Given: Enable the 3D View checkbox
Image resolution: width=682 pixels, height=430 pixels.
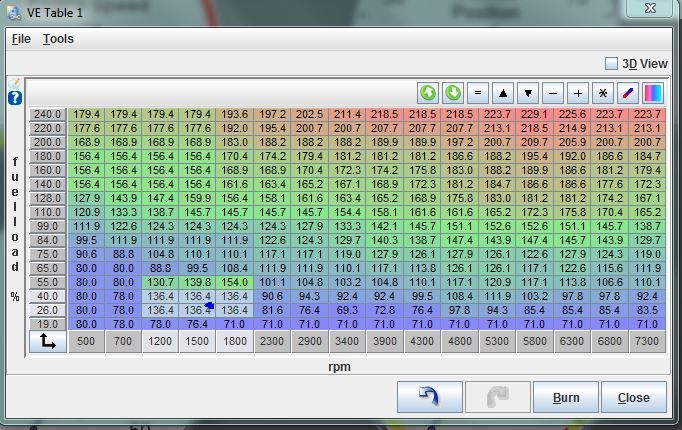Looking at the screenshot, I should (x=612, y=64).
